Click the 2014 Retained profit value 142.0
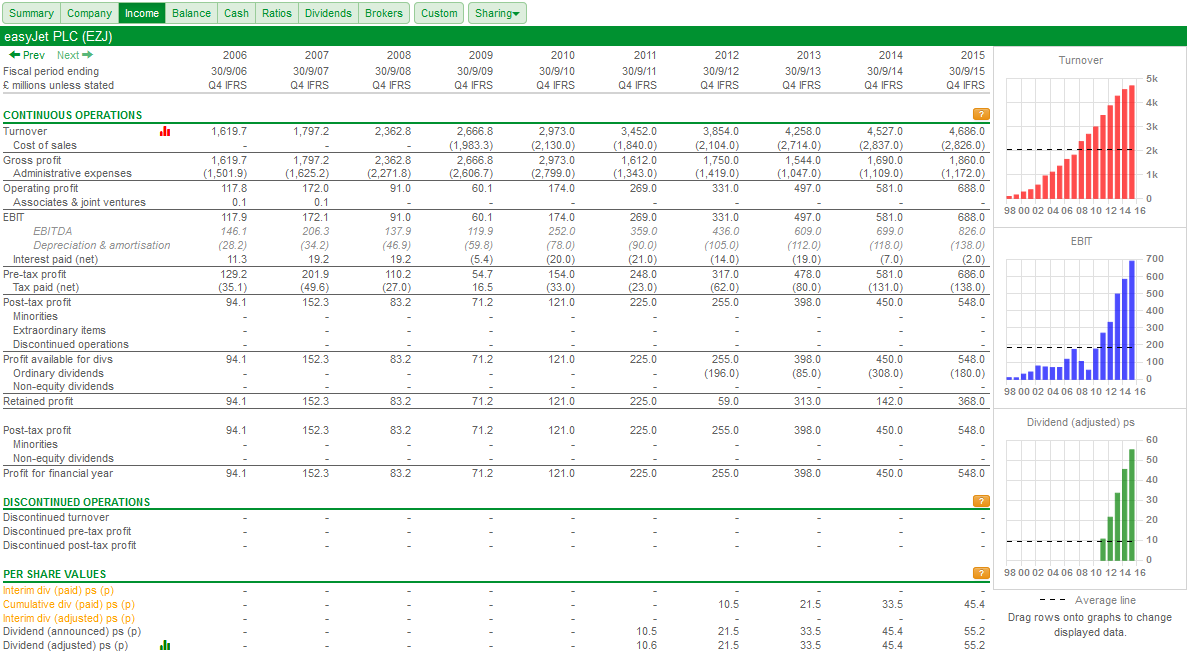The width and height of the screenshot is (1187, 652). tap(889, 401)
